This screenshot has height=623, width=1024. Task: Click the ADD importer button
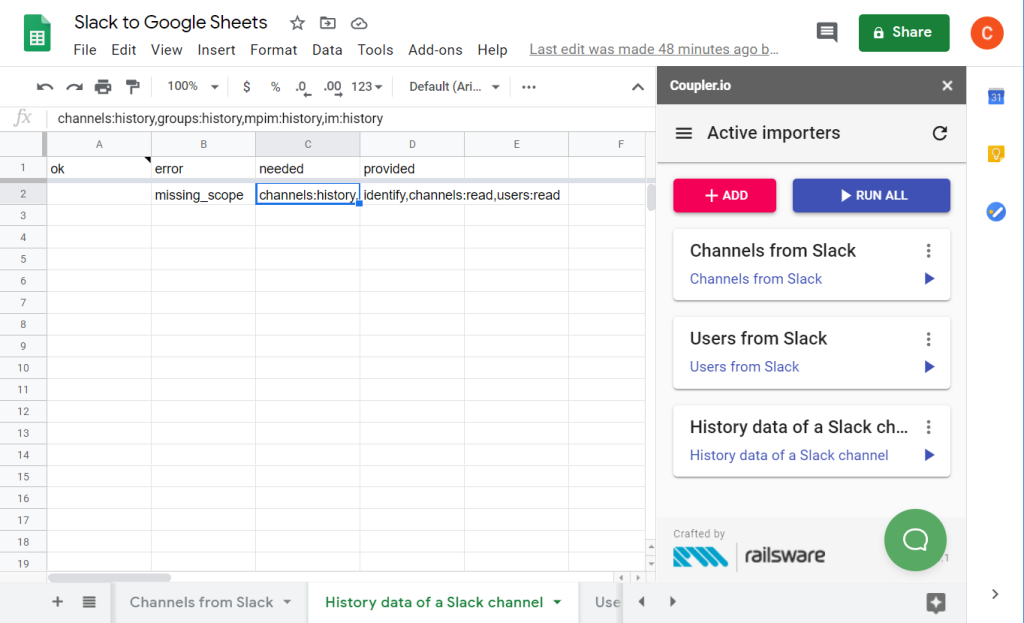pyautogui.click(x=725, y=195)
